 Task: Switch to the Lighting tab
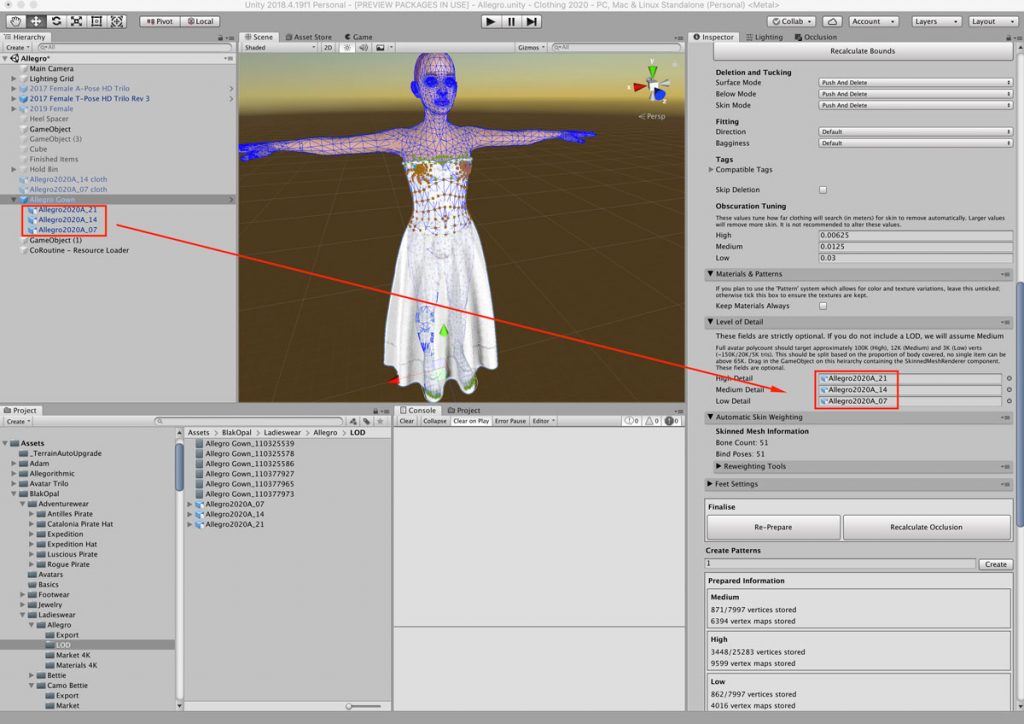point(764,37)
